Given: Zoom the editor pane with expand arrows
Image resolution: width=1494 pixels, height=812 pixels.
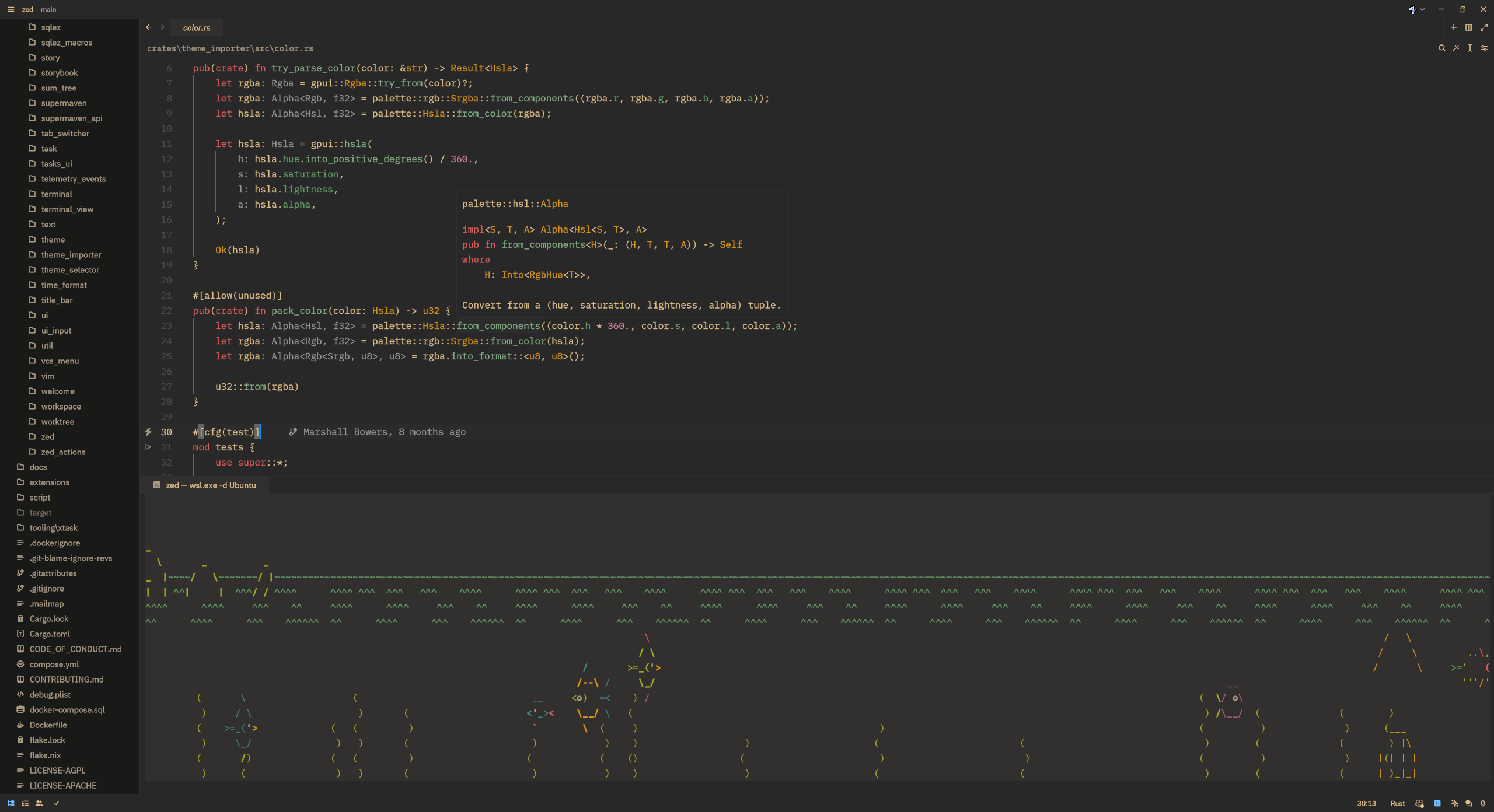Looking at the screenshot, I should [x=1484, y=27].
